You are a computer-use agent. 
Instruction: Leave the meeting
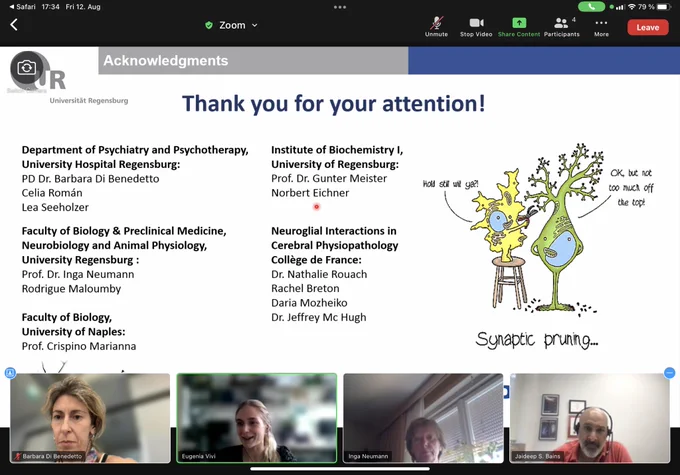click(647, 27)
